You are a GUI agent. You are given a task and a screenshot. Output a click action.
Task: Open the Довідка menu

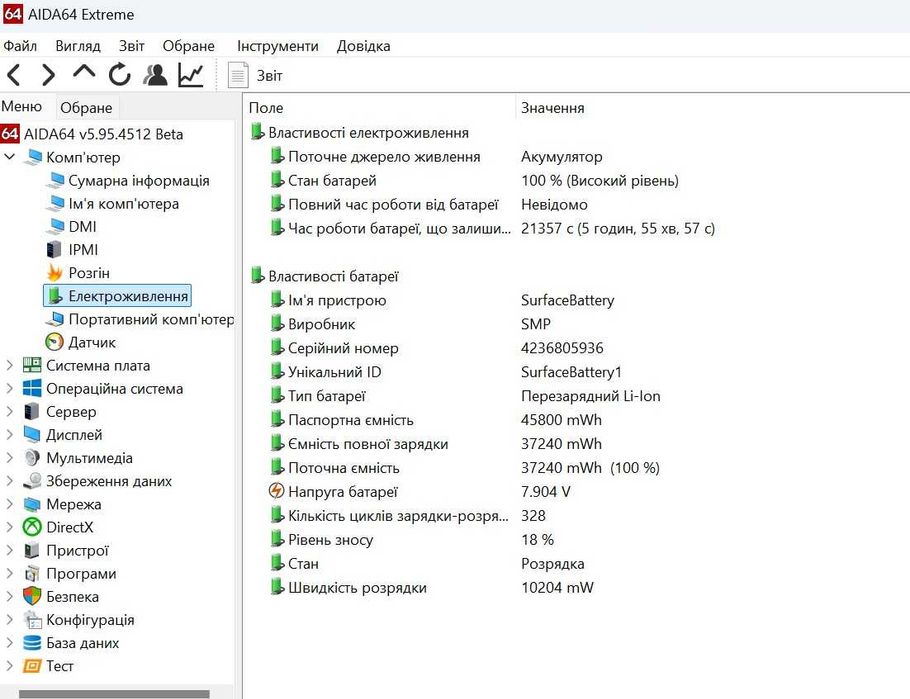(363, 46)
